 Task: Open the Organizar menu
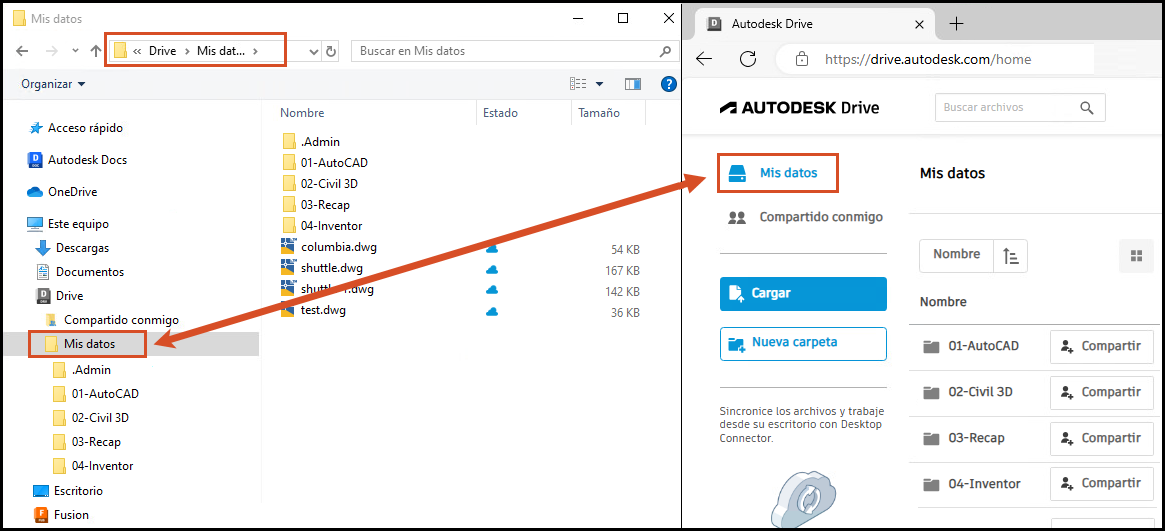coord(53,84)
